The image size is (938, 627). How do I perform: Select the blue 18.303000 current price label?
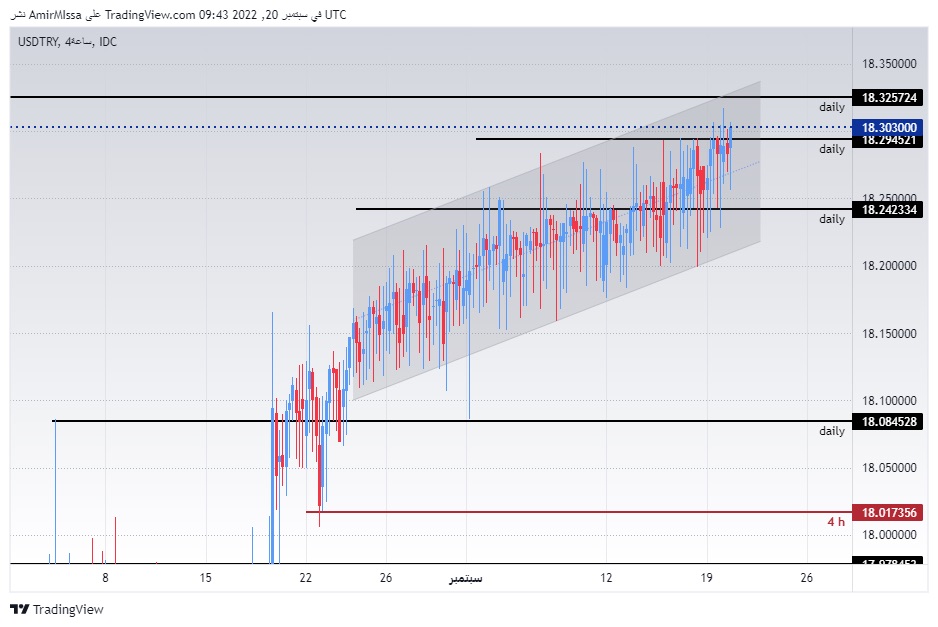[x=891, y=128]
